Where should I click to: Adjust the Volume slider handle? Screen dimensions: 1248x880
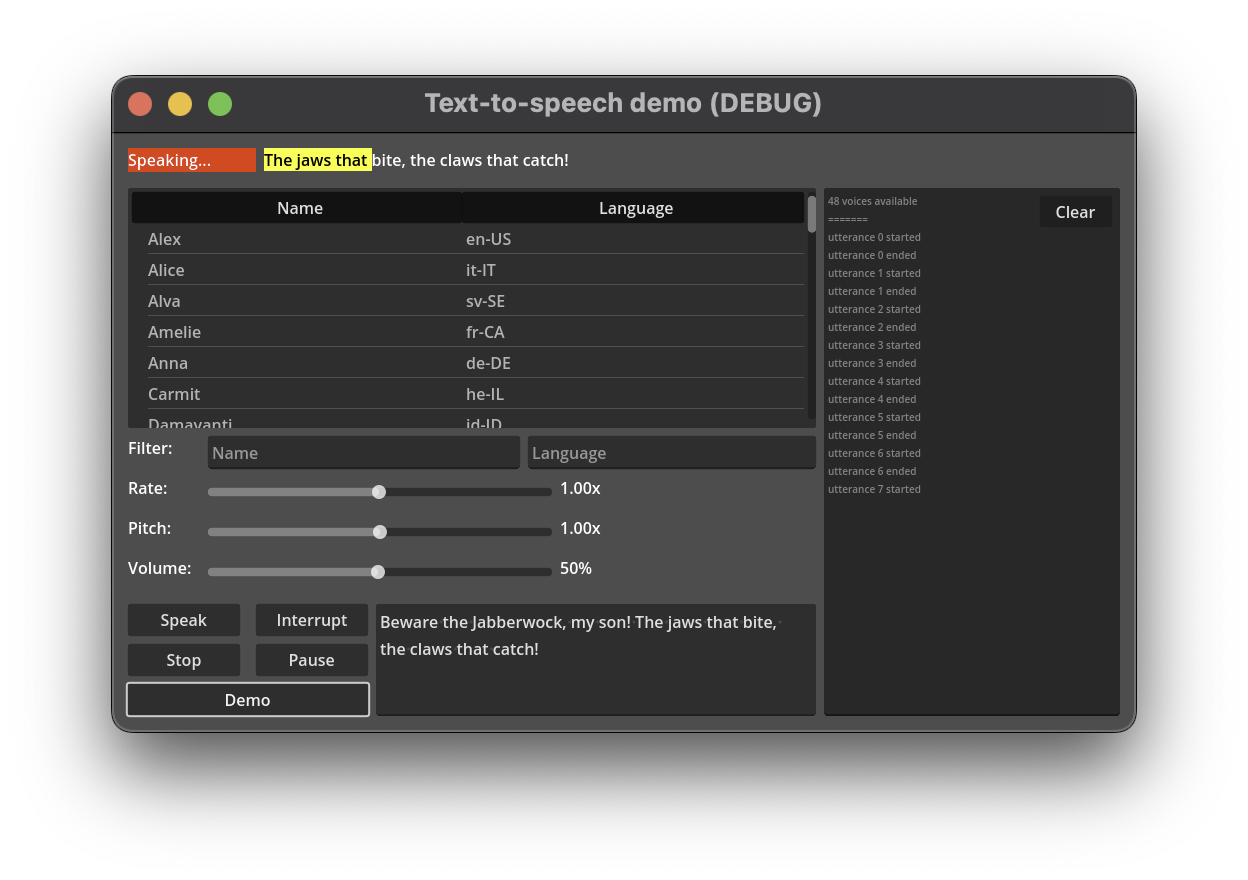click(377, 571)
